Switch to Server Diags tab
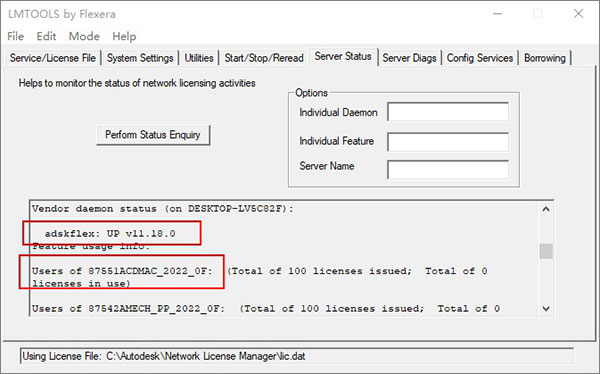 pos(409,58)
